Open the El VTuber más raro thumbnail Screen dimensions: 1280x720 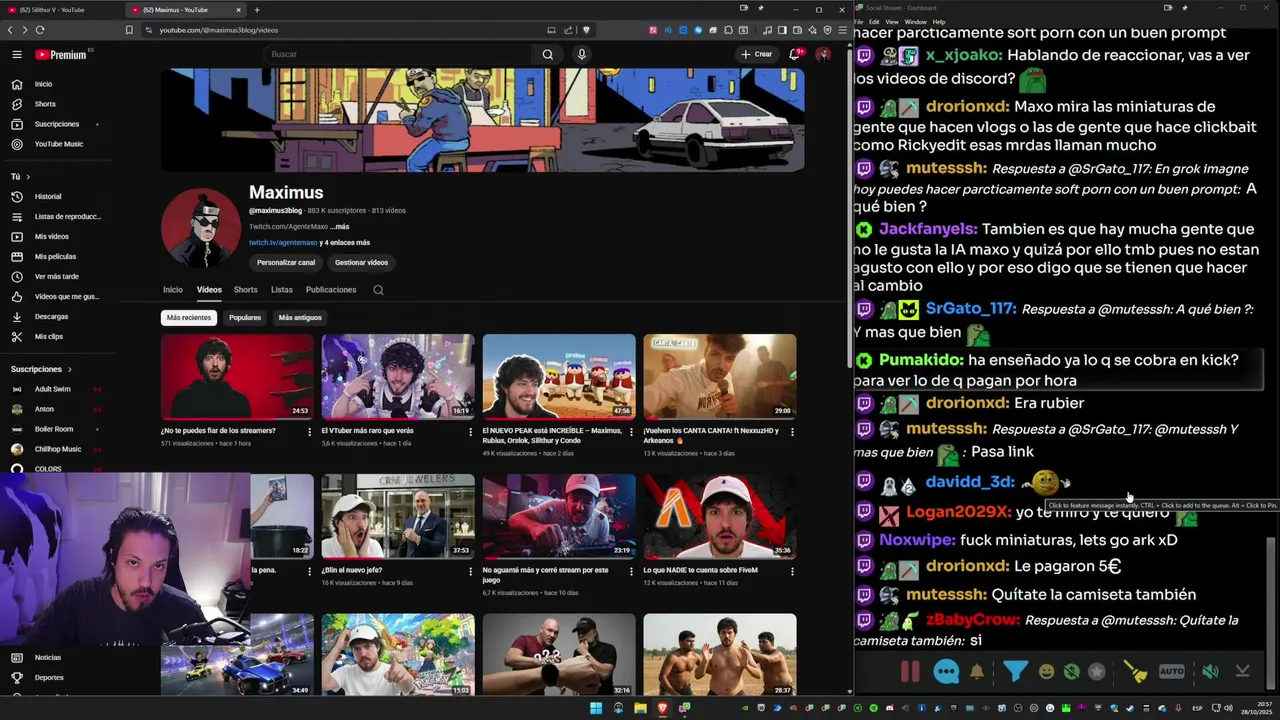398,376
